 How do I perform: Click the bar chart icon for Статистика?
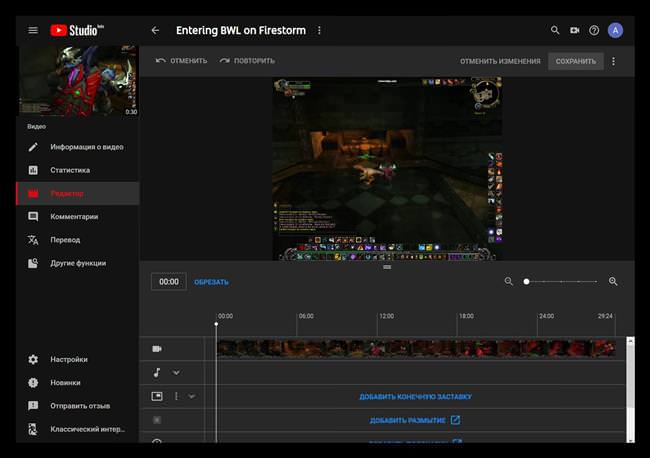[x=33, y=170]
